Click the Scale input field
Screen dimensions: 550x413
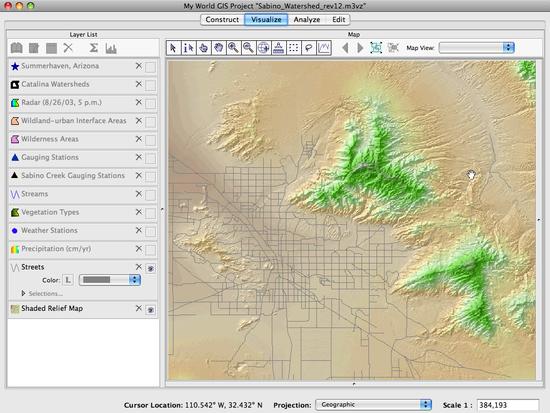tap(508, 405)
